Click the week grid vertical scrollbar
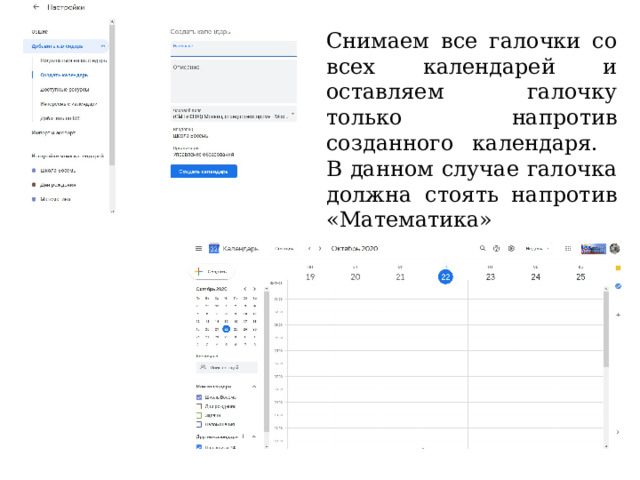This screenshot has width=640, height=480. 606,329
